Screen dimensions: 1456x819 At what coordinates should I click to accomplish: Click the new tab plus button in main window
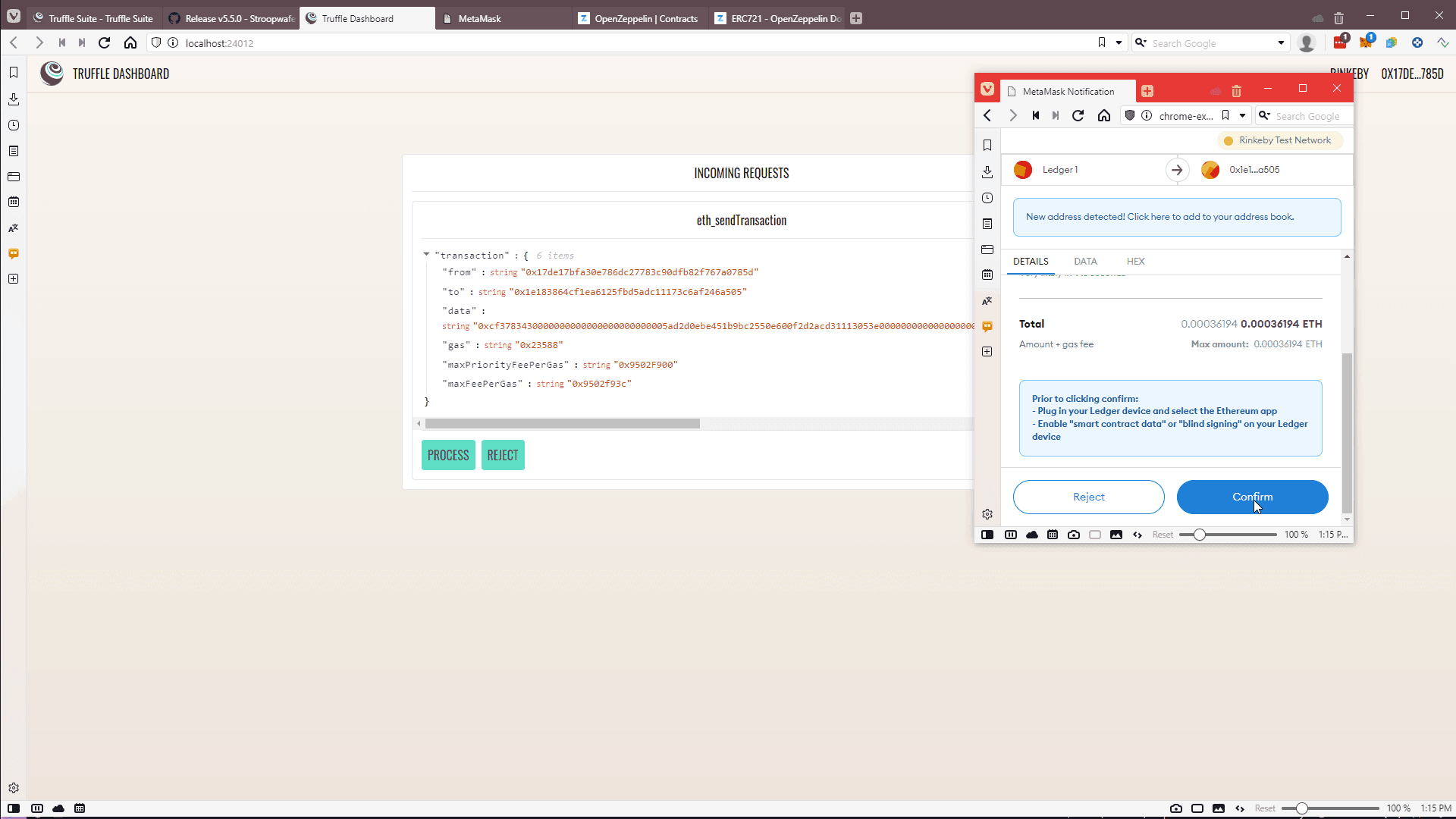[856, 18]
